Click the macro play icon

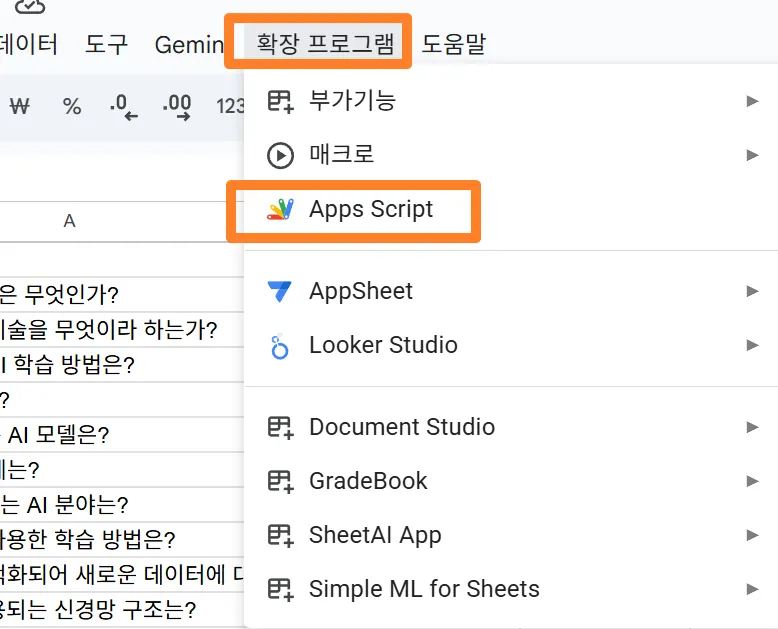[280, 155]
